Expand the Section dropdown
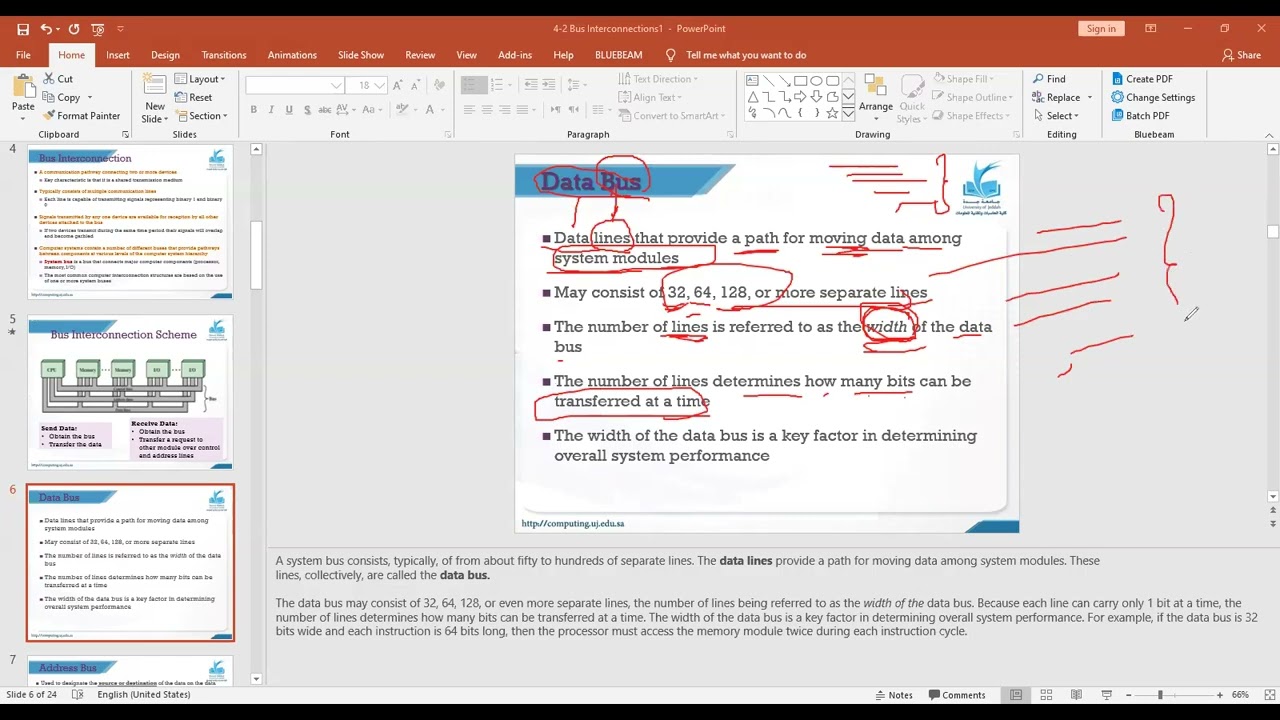 click(201, 116)
